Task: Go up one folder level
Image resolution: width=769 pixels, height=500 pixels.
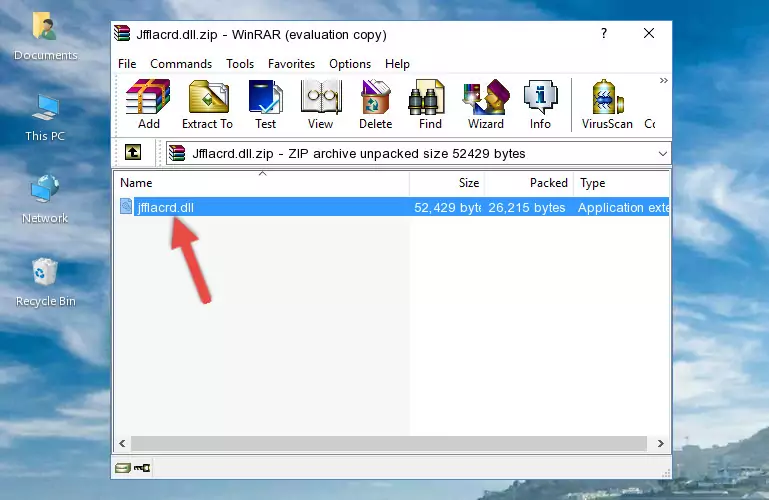Action: click(x=133, y=152)
